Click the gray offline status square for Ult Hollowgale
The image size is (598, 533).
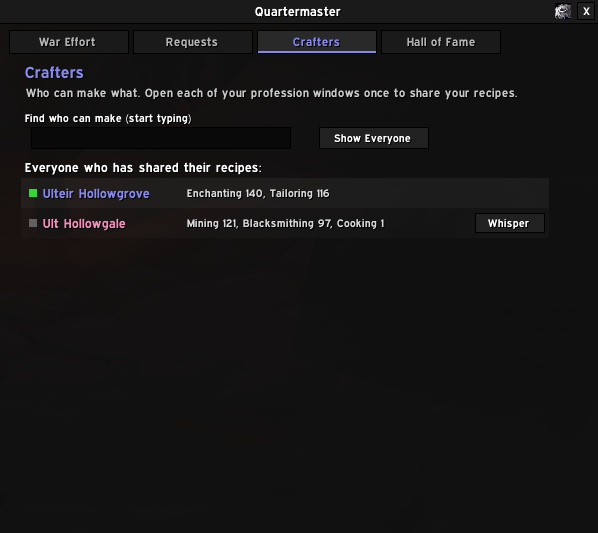tap(33, 223)
